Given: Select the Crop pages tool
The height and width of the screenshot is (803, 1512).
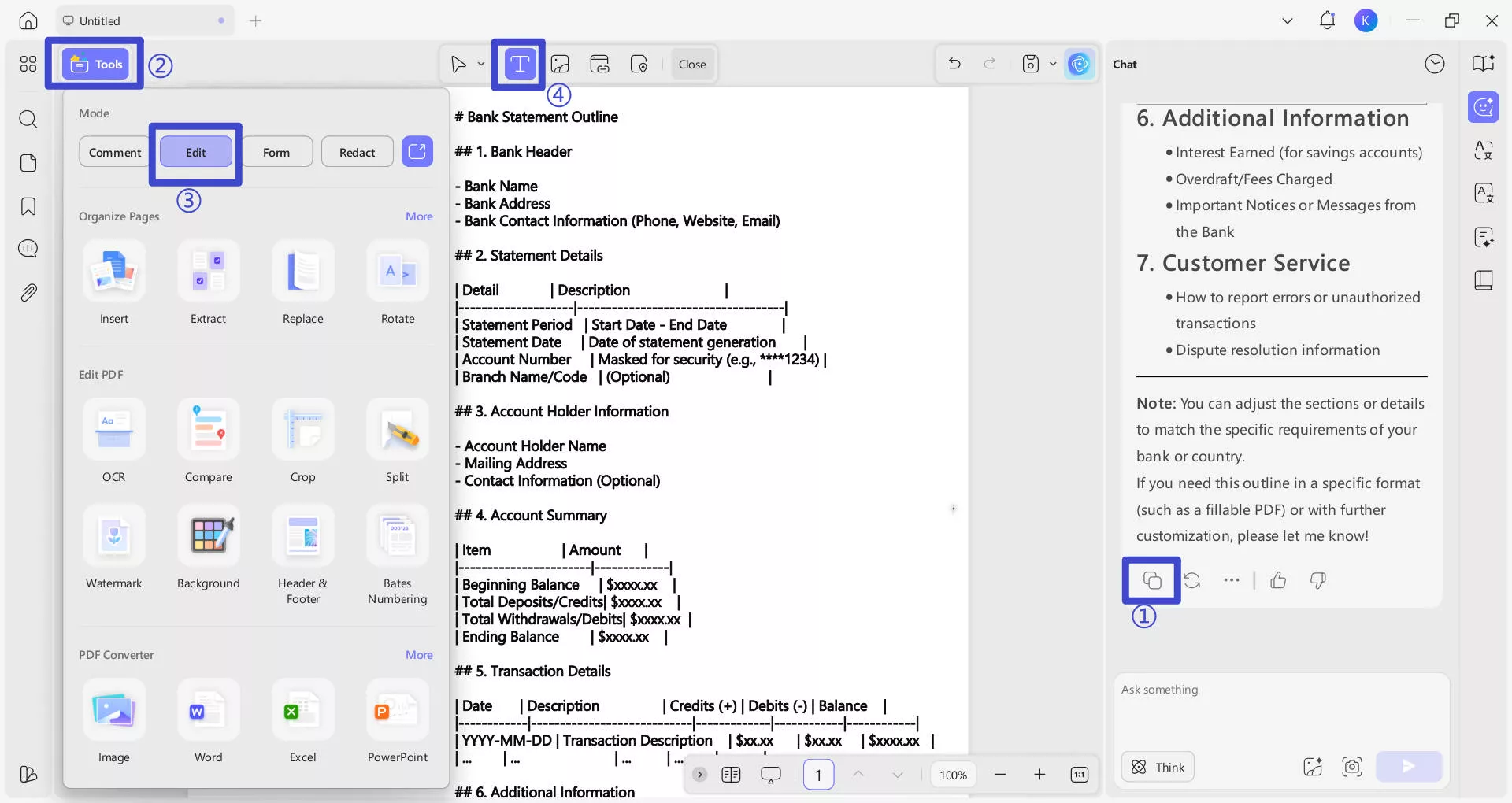Looking at the screenshot, I should pyautogui.click(x=303, y=430).
